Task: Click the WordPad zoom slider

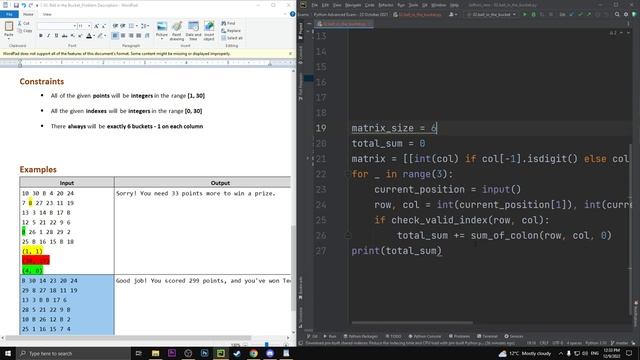Action: tap(266, 344)
